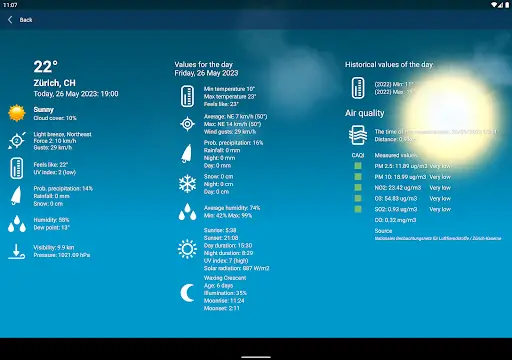Tap the Feels like thermometer icon
Viewport: 512px width, 360px height.
17,168
